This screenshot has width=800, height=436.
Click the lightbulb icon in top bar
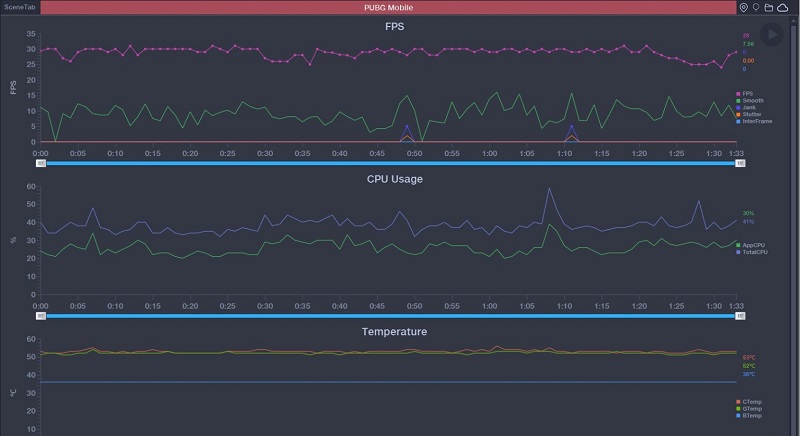pos(756,8)
